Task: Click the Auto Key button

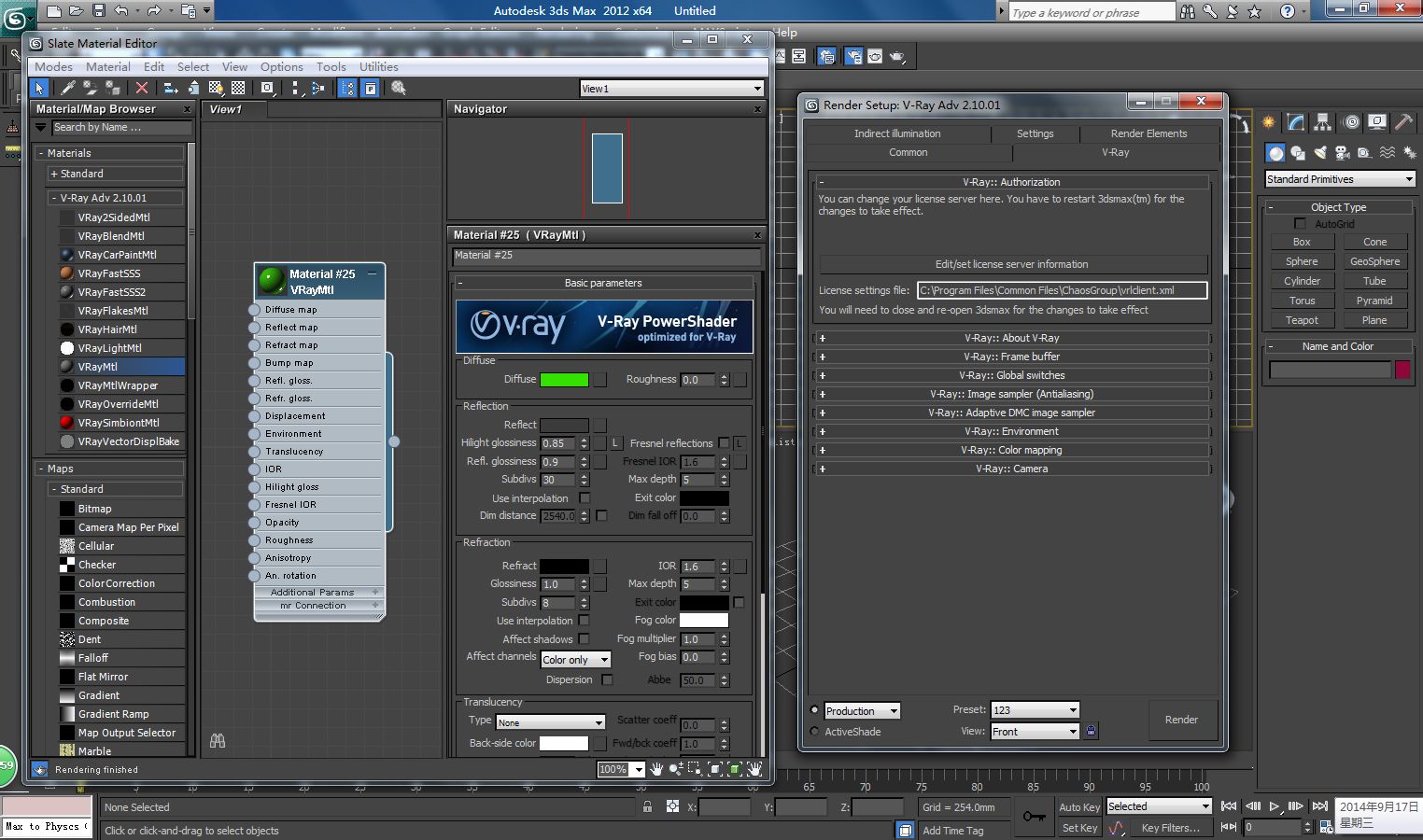Action: (x=1079, y=807)
